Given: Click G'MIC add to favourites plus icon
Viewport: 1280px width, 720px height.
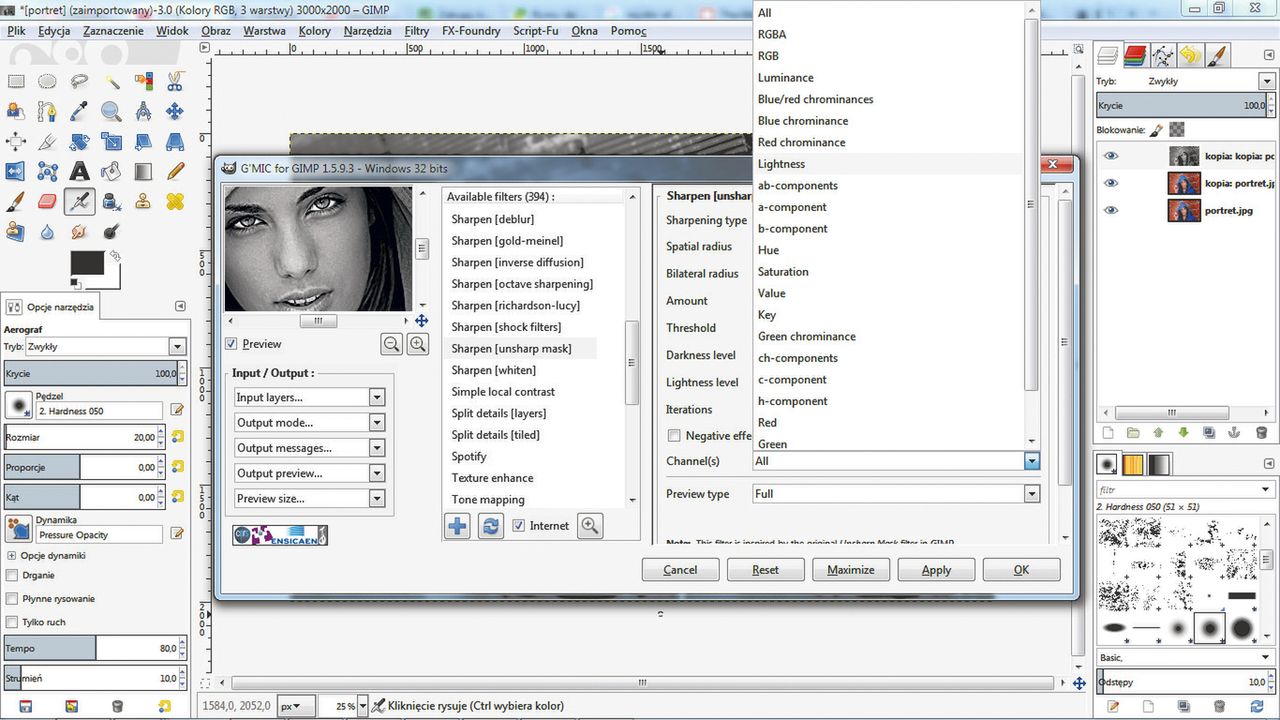Looking at the screenshot, I should [457, 526].
